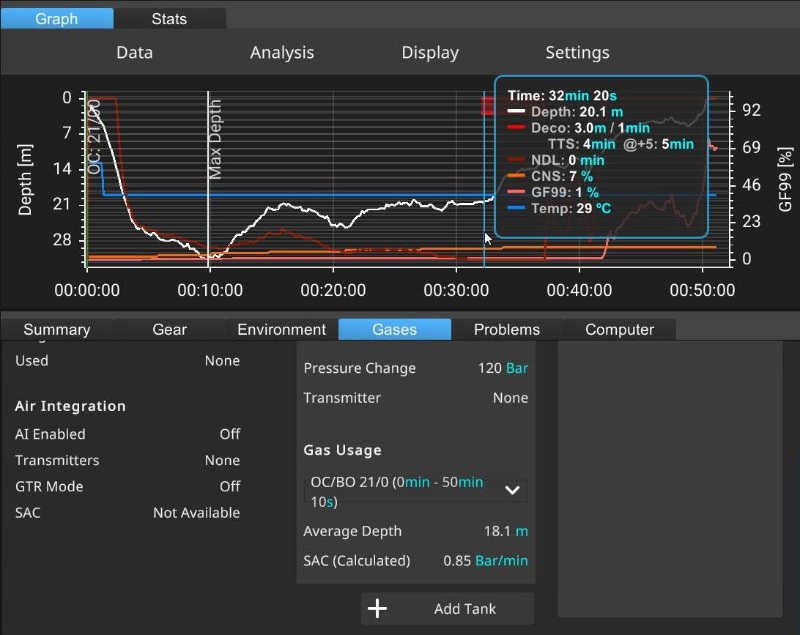This screenshot has width=800, height=635.
Task: Open the Stats tab
Action: [169, 19]
